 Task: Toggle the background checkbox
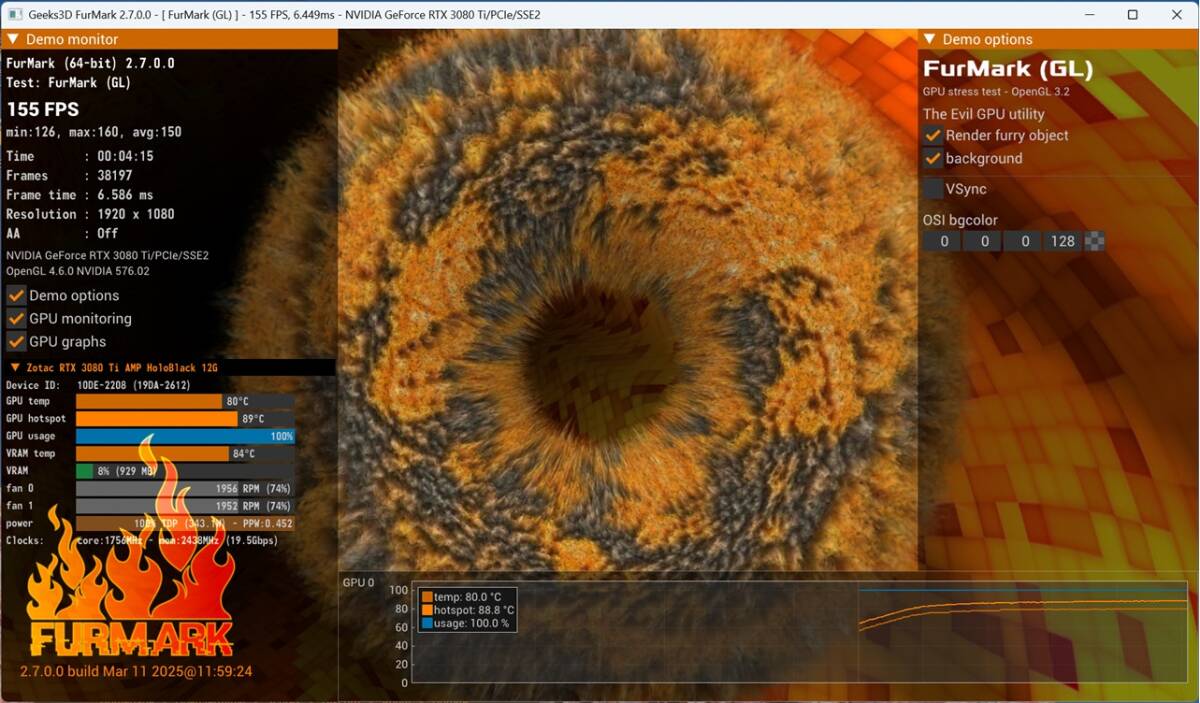[933, 158]
